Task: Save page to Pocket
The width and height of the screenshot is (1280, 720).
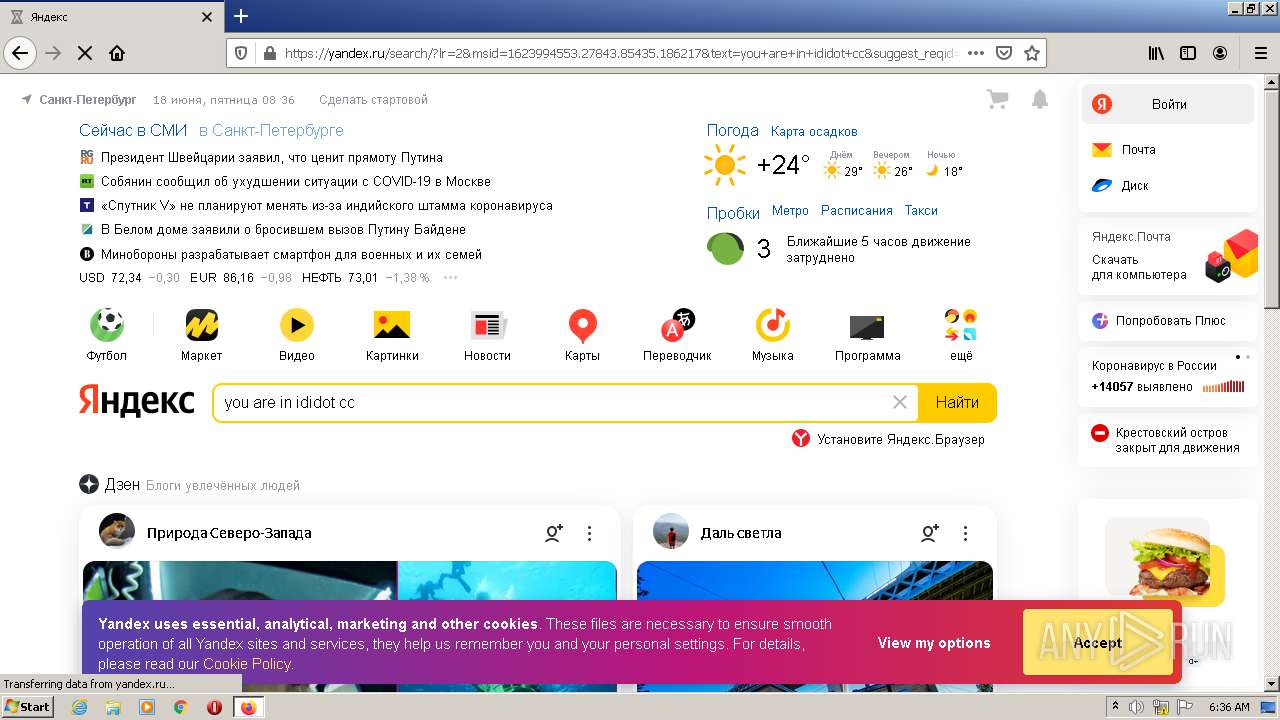Action: (1004, 53)
